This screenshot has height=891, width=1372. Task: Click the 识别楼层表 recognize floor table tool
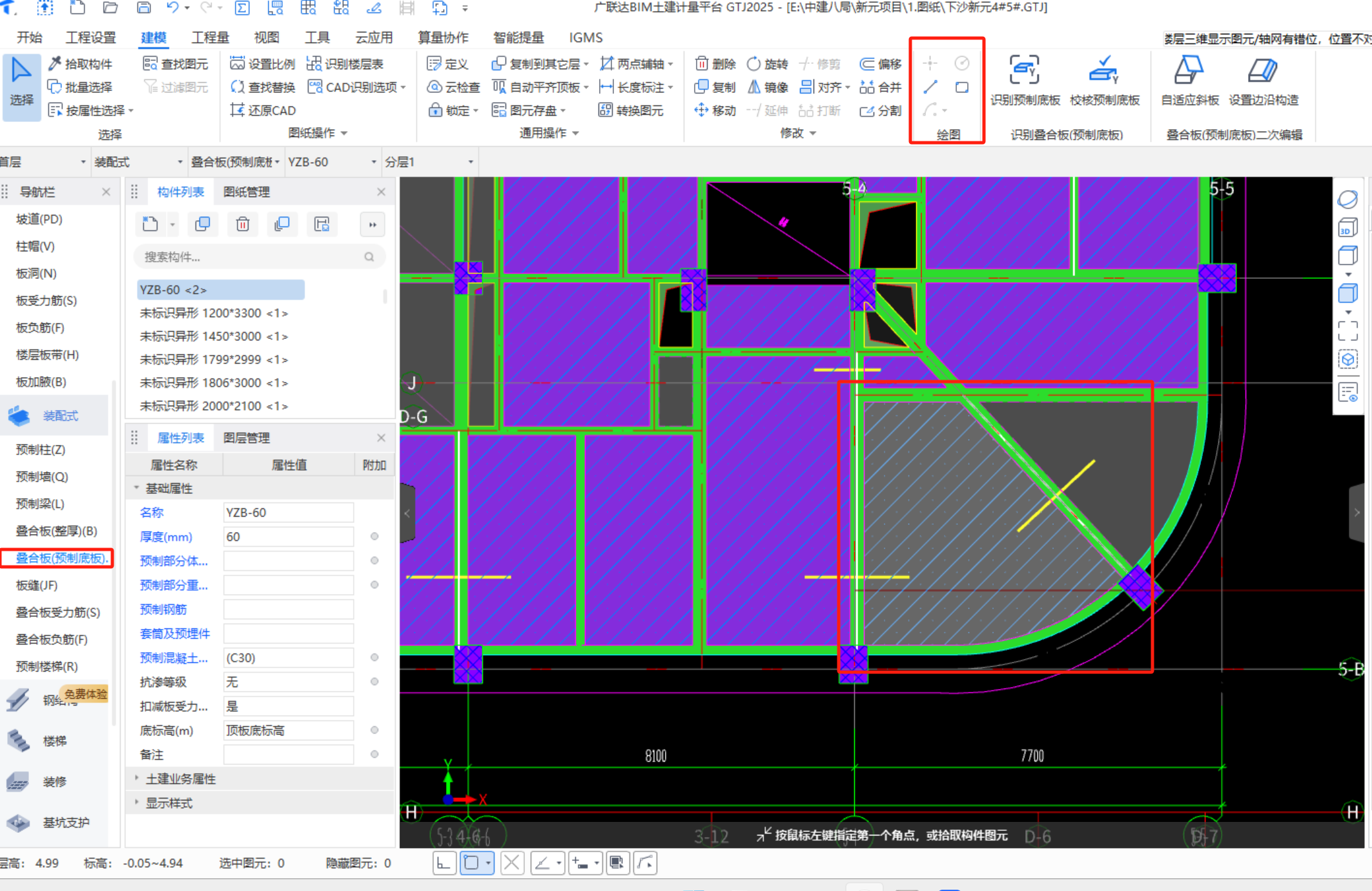tap(345, 64)
